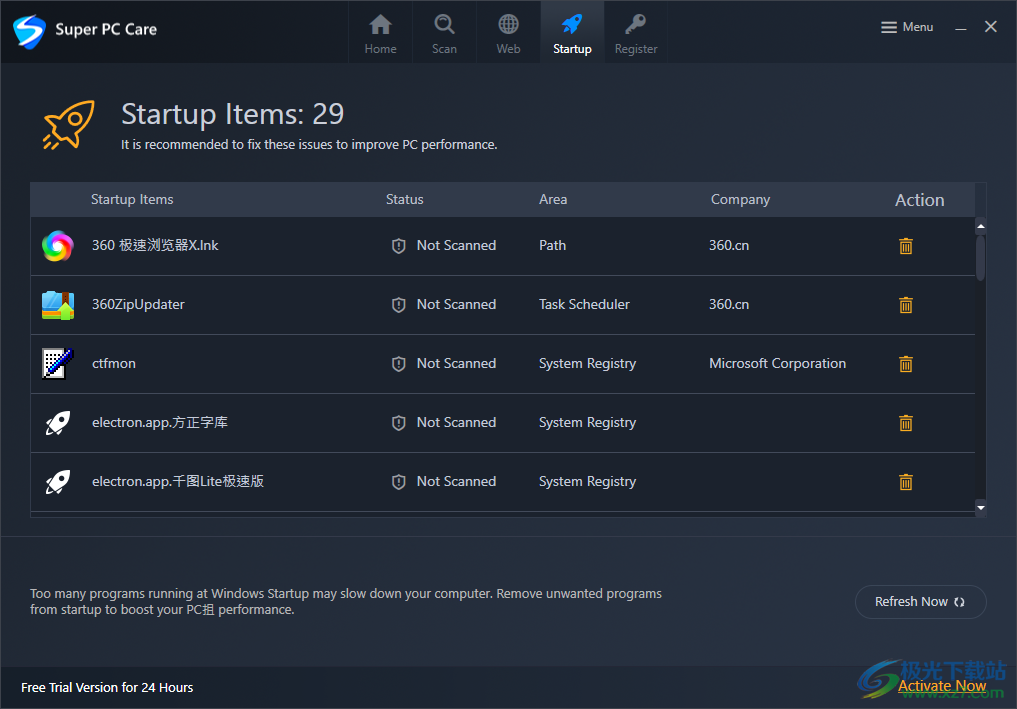Click rocket icon for electron.app.千图Lite极速版
Screen dimensions: 1017x709
58,482
